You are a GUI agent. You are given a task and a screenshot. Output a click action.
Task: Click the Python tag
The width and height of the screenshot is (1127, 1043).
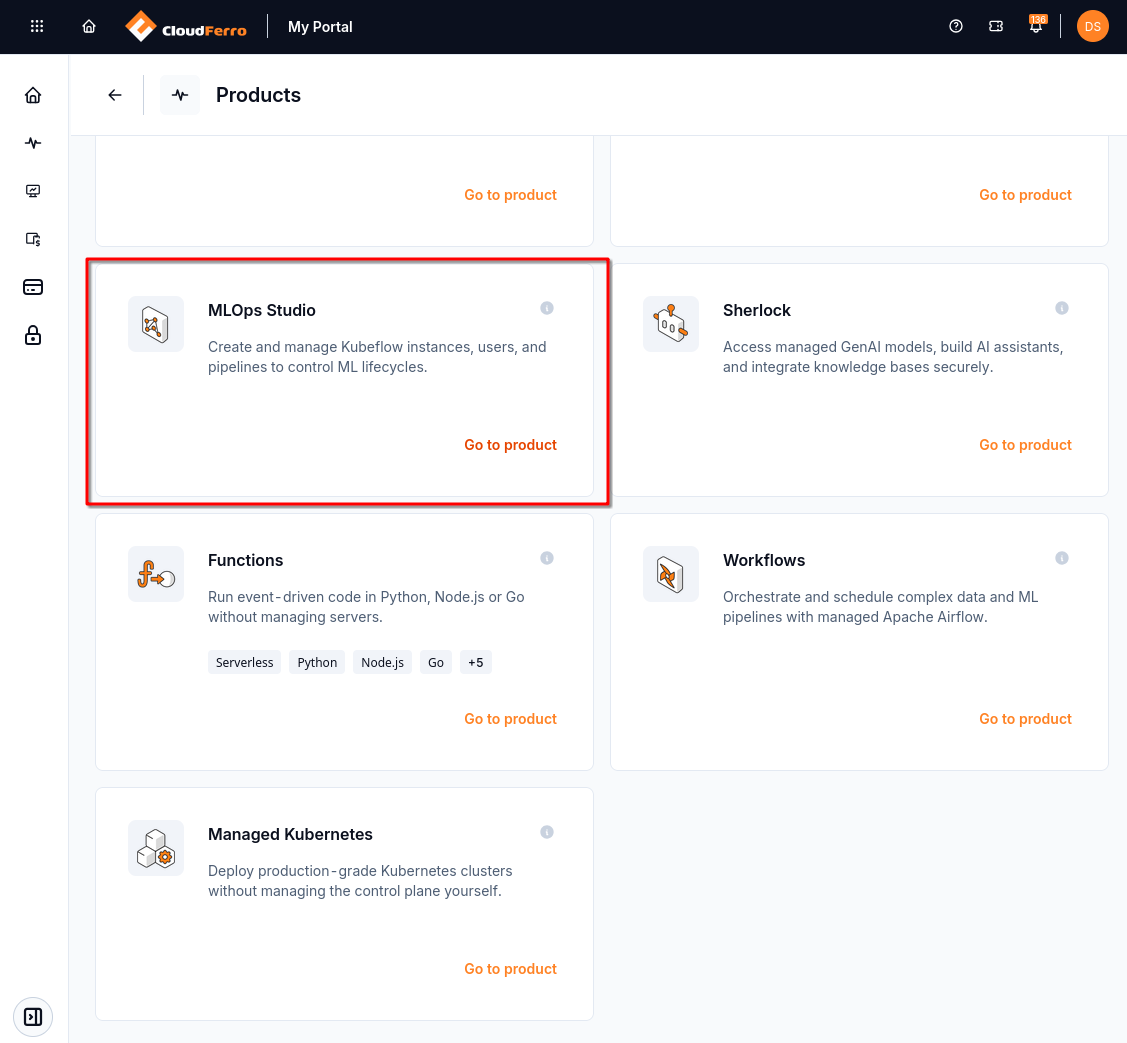click(x=317, y=663)
